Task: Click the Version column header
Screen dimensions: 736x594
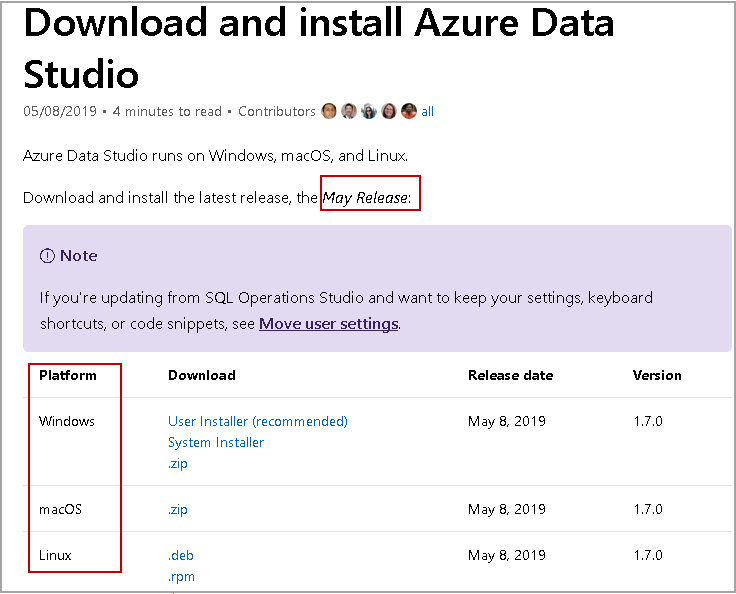Action: pos(657,375)
